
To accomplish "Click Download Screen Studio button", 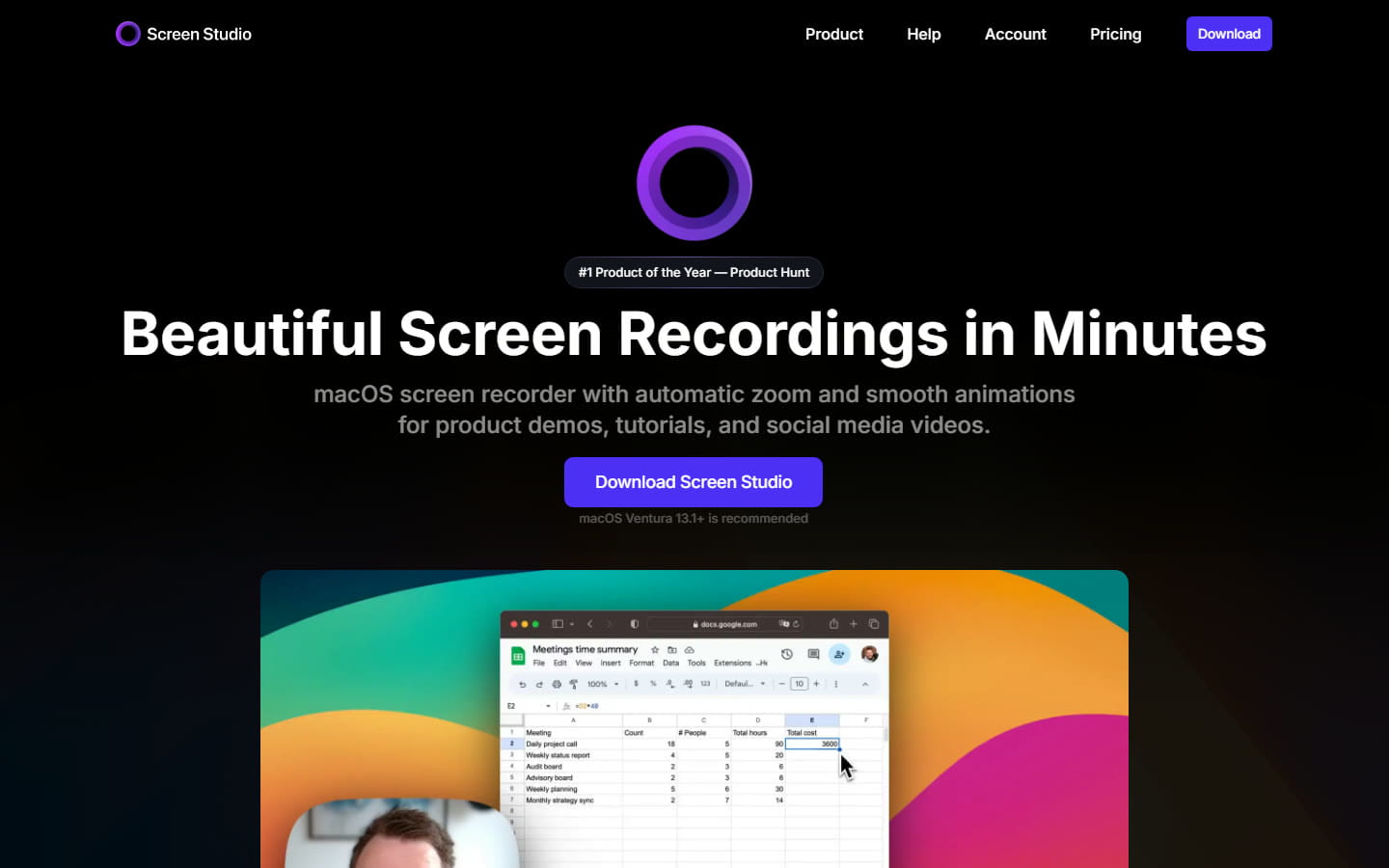I will (x=694, y=482).
